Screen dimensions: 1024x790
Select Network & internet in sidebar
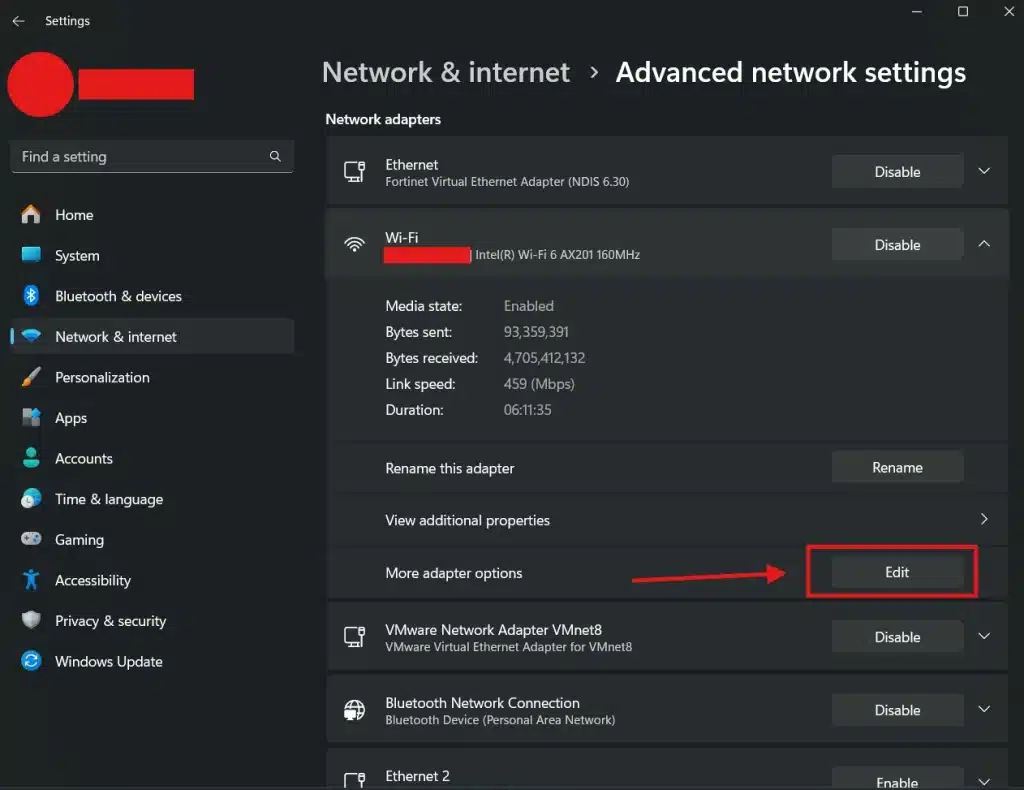pyautogui.click(x=152, y=336)
